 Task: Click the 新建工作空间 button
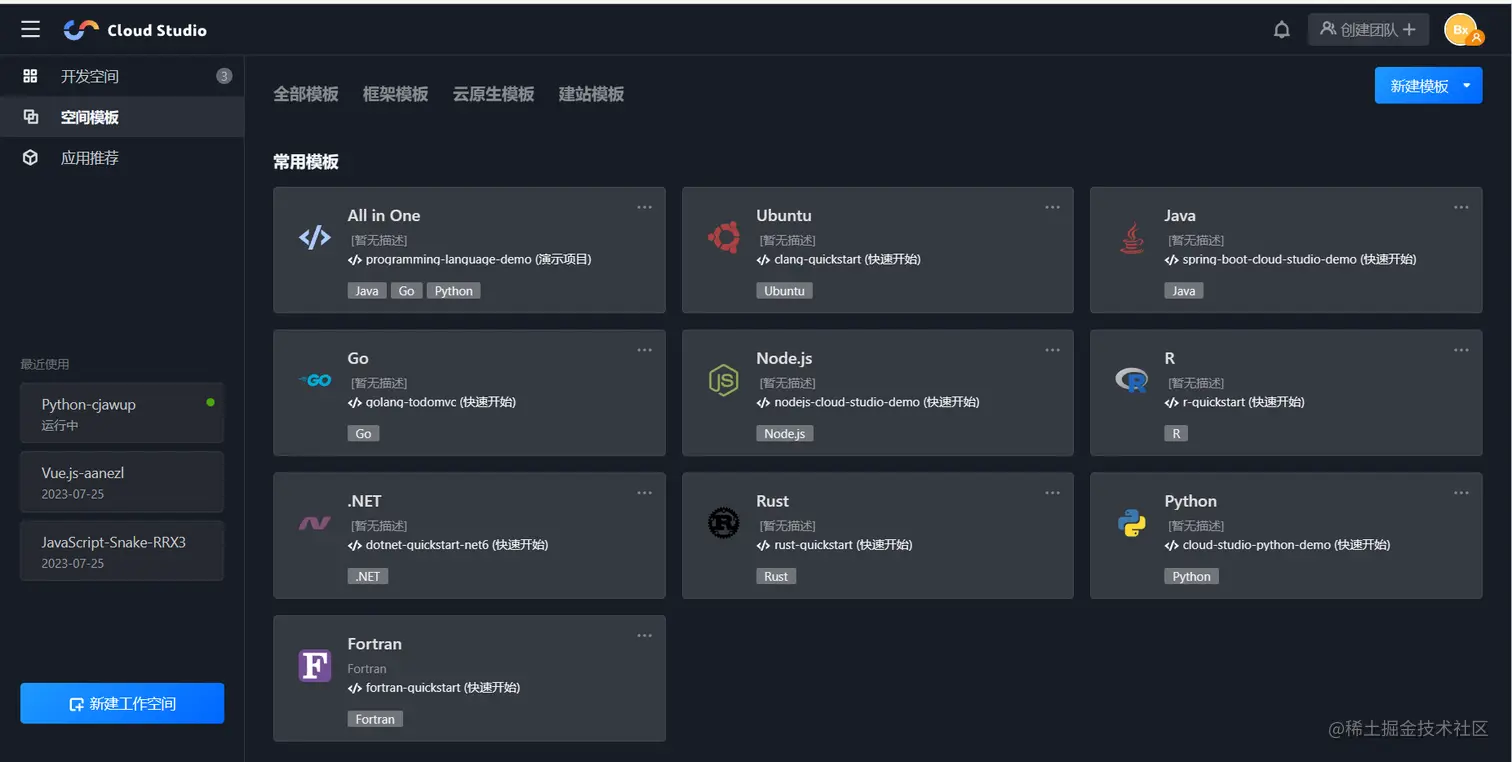point(122,703)
